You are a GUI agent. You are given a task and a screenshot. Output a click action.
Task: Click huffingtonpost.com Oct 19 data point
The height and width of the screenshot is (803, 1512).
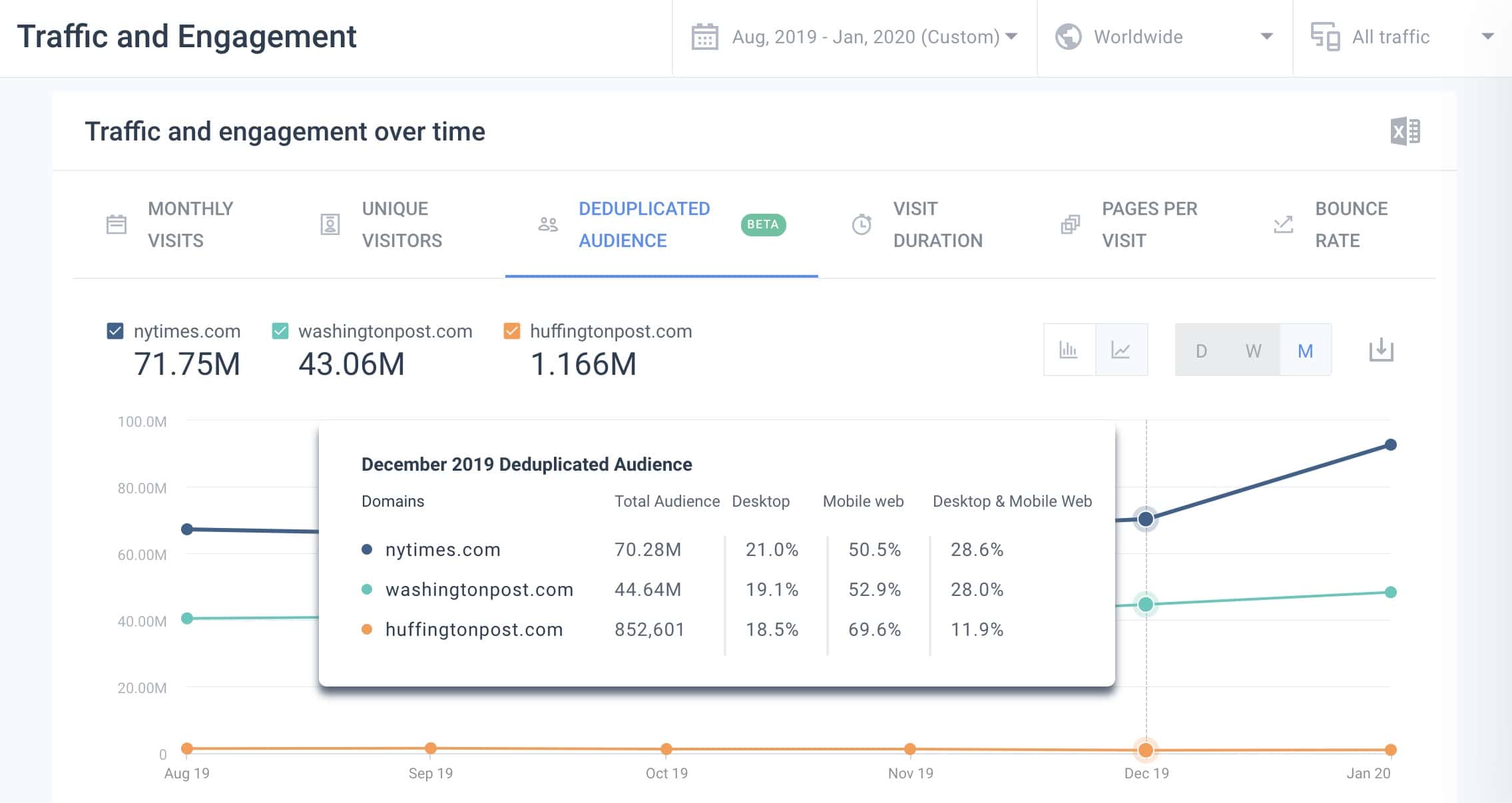coord(666,749)
